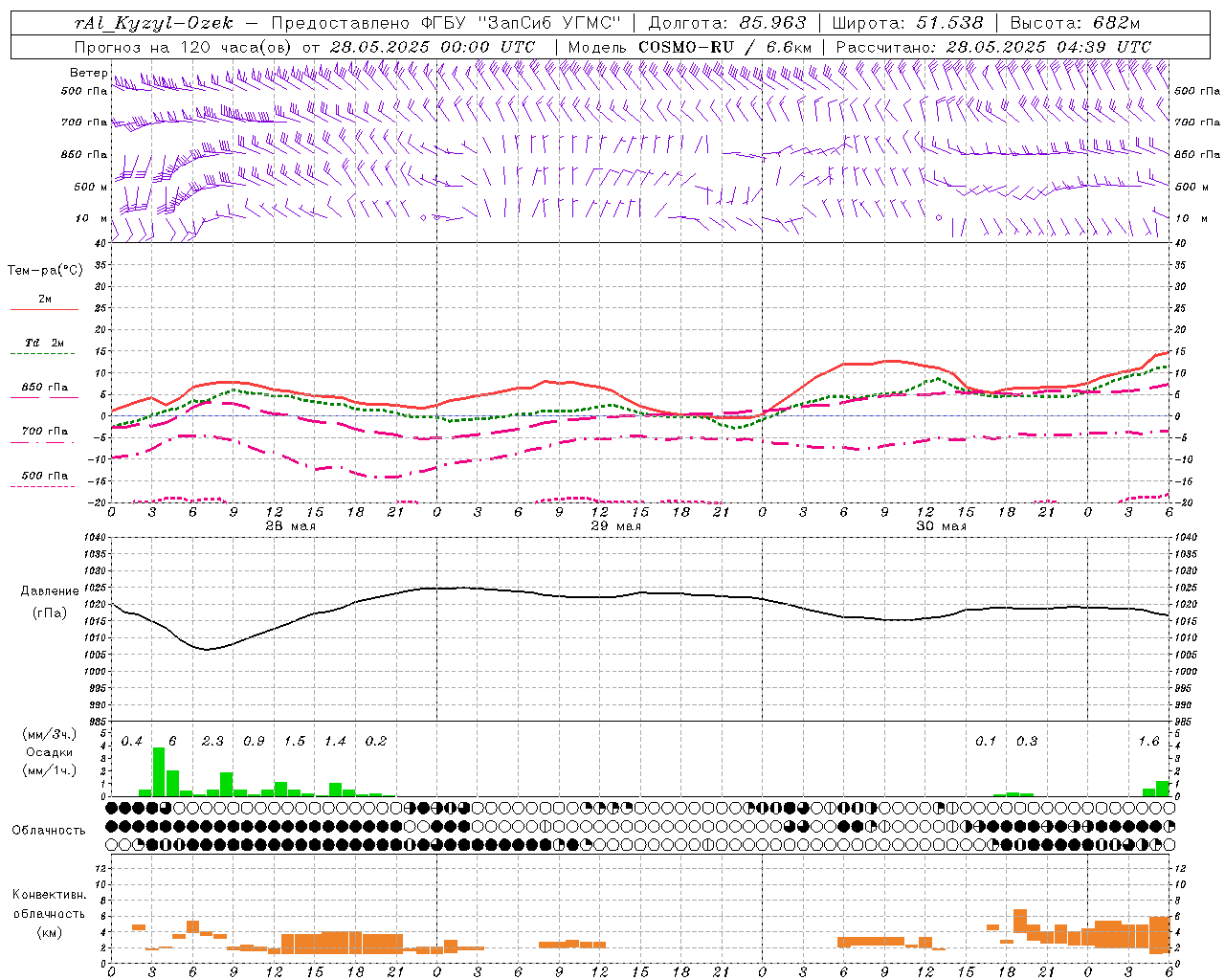Click the 'Долгота: 85.963' header field
The width and height of the screenshot is (1225, 980).
(x=727, y=23)
